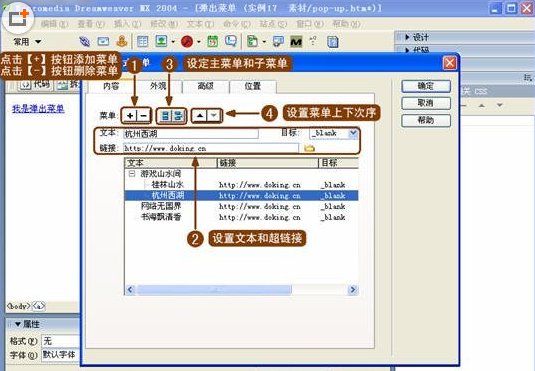Click the 链接 field with http://www.doking.cn
The width and height of the screenshot is (535, 371).
coord(211,148)
